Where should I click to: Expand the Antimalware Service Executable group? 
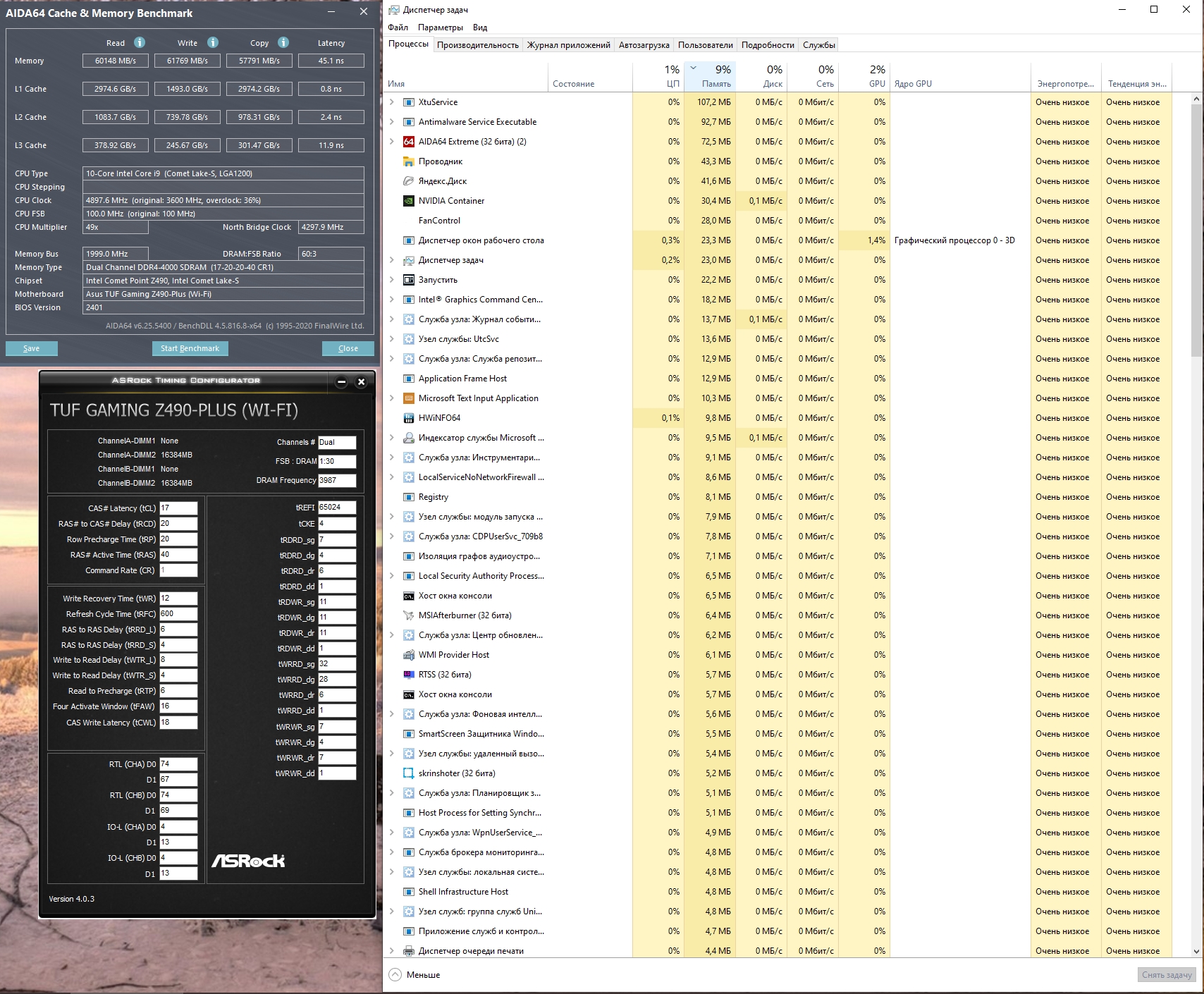pos(392,122)
